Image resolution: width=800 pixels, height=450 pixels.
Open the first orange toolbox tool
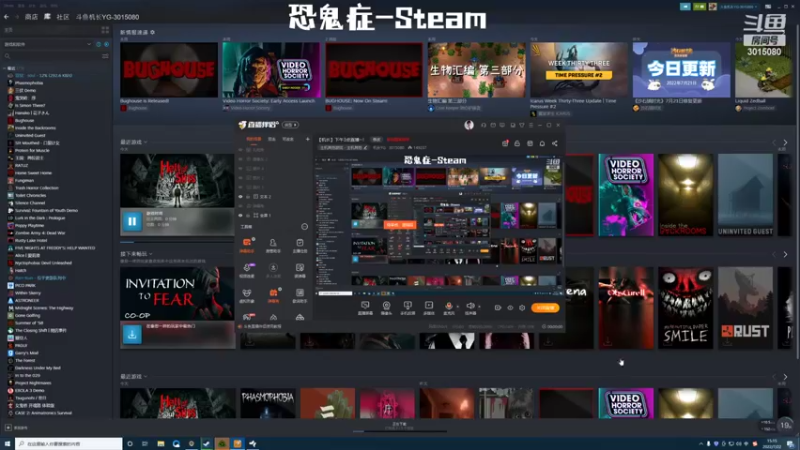click(247, 245)
